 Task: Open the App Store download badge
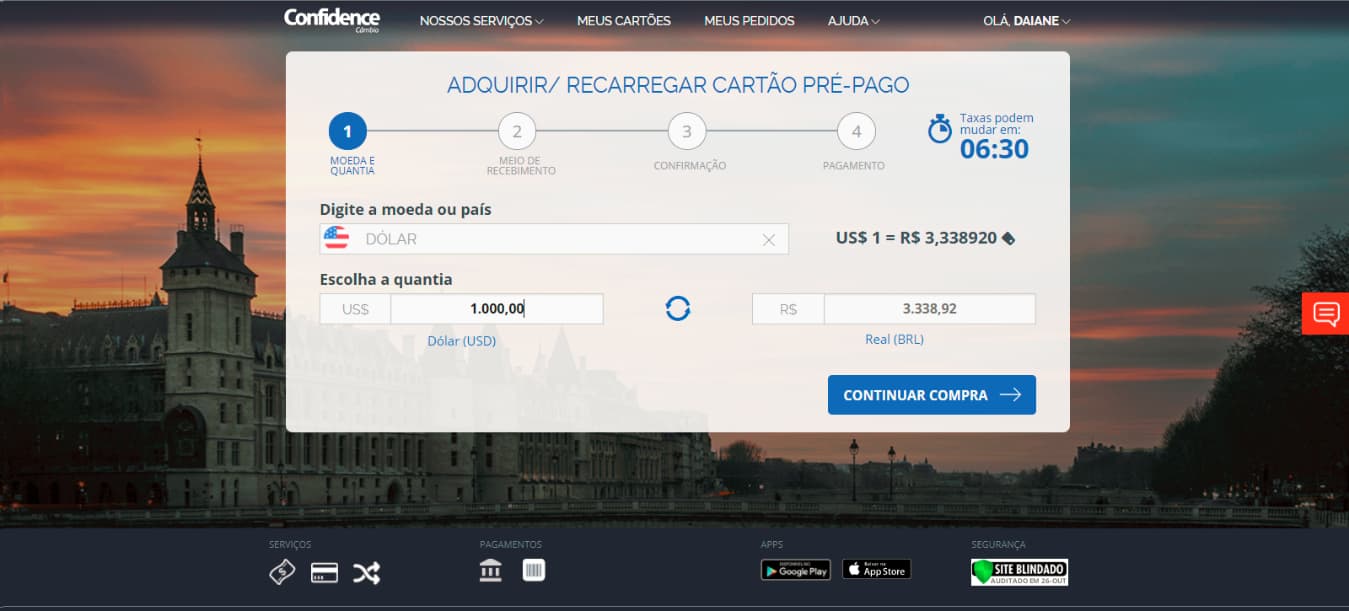[876, 570]
